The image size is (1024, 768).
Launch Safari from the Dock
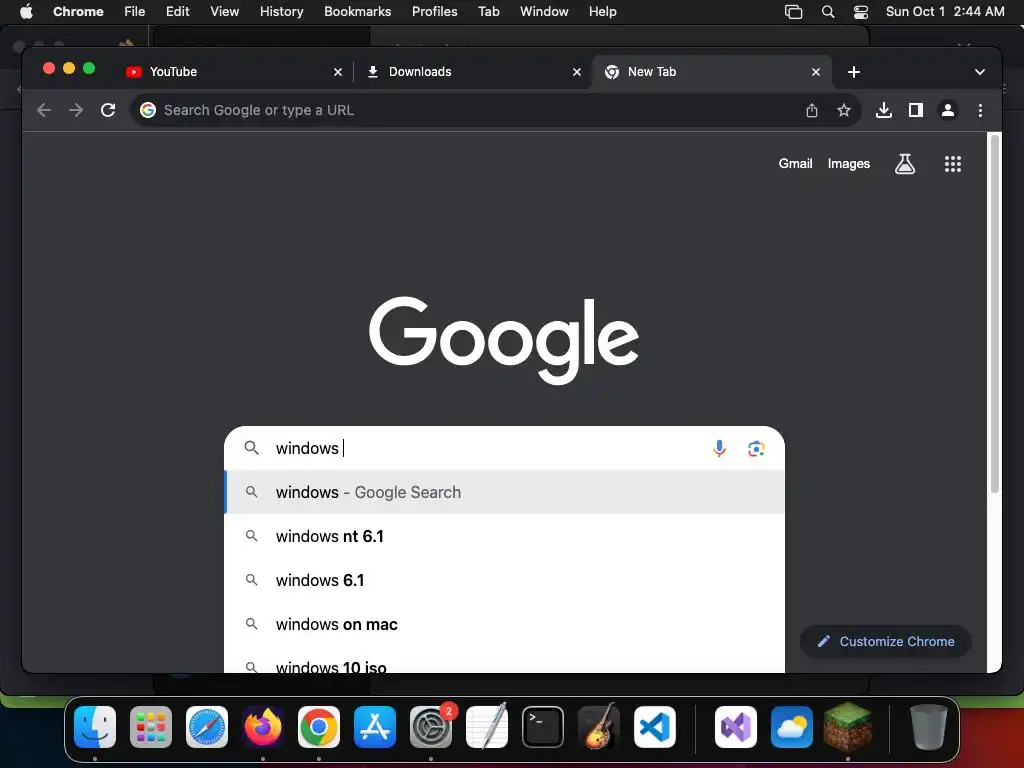[x=207, y=727]
